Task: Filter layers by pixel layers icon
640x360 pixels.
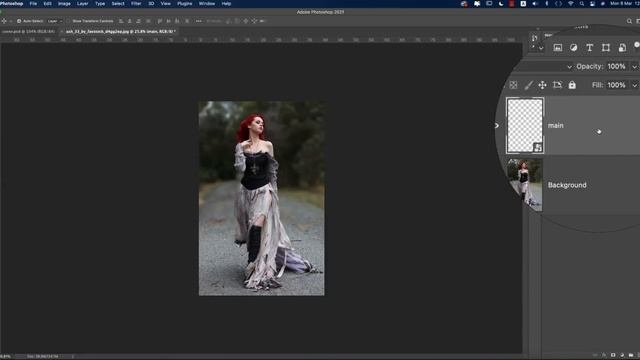Action: (558, 48)
